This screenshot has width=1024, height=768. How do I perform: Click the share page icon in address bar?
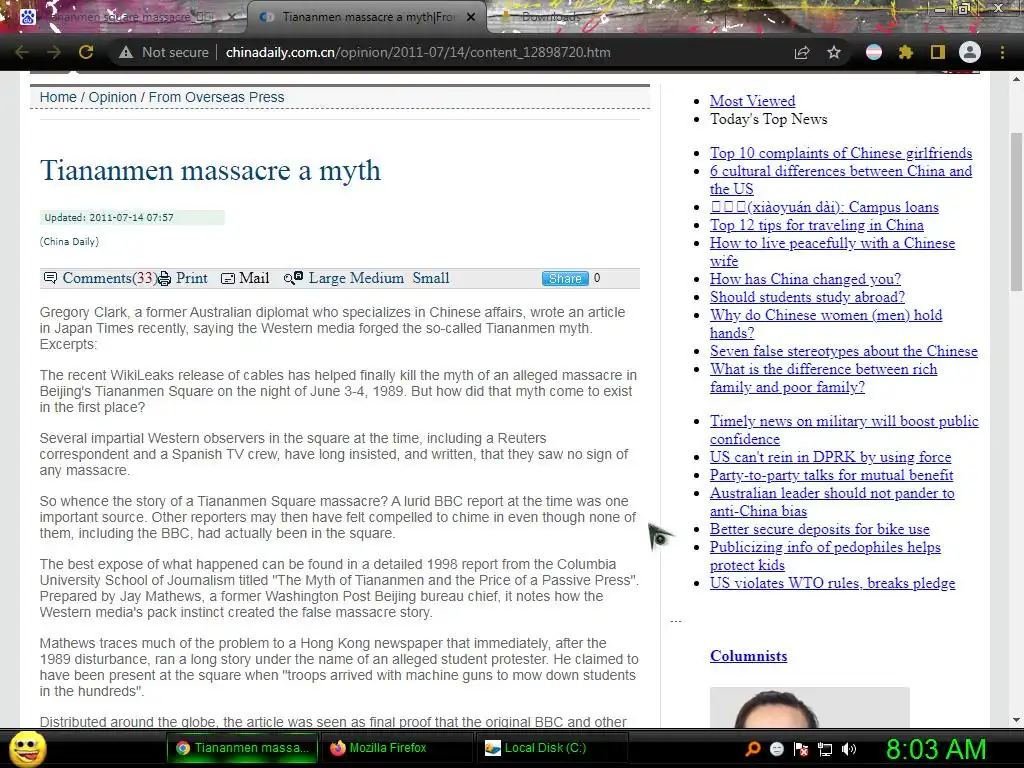802,52
